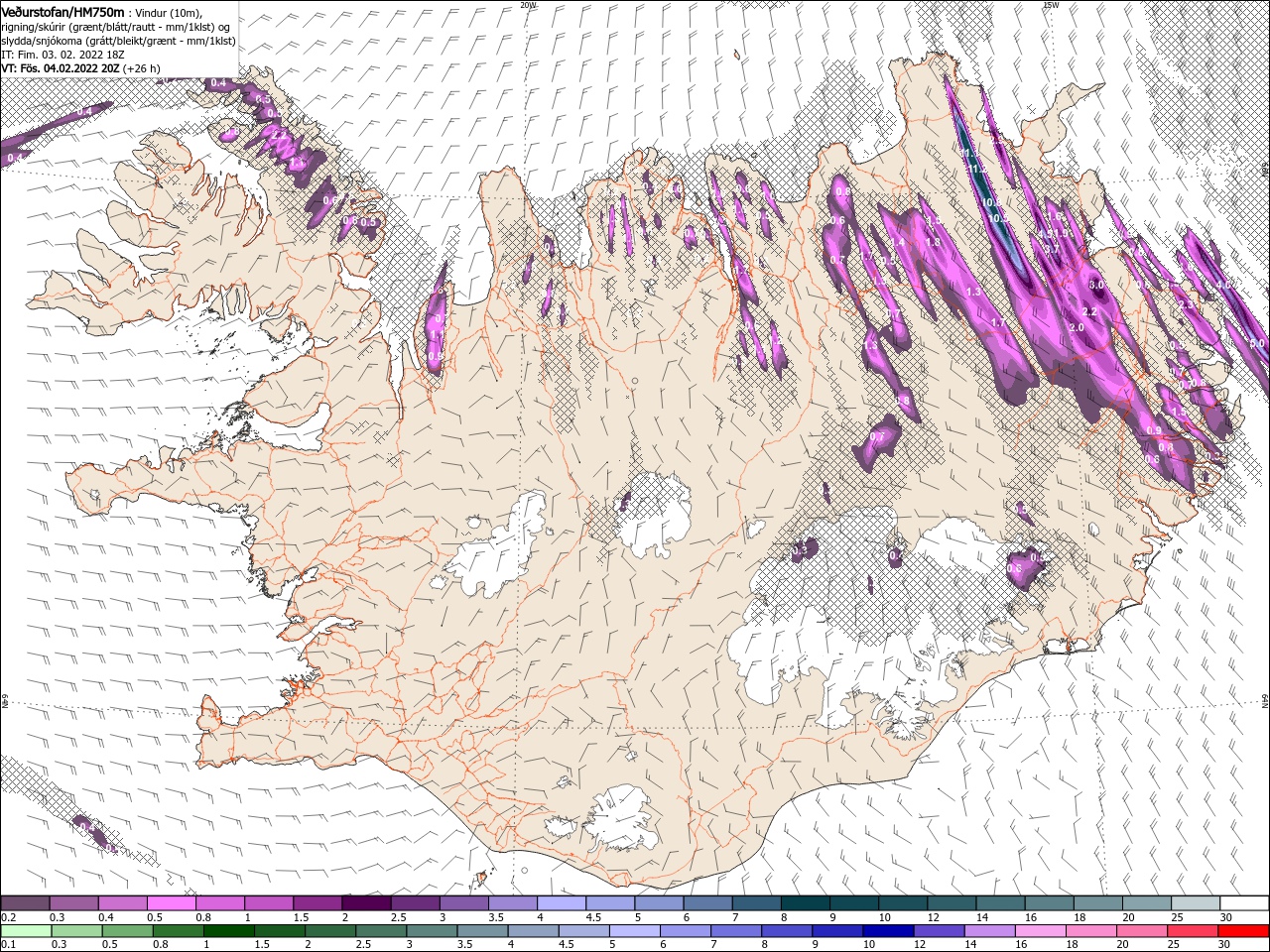This screenshot has width=1270, height=952.
Task: Click the '2.2' precipitation value on the map
Action: [1088, 312]
